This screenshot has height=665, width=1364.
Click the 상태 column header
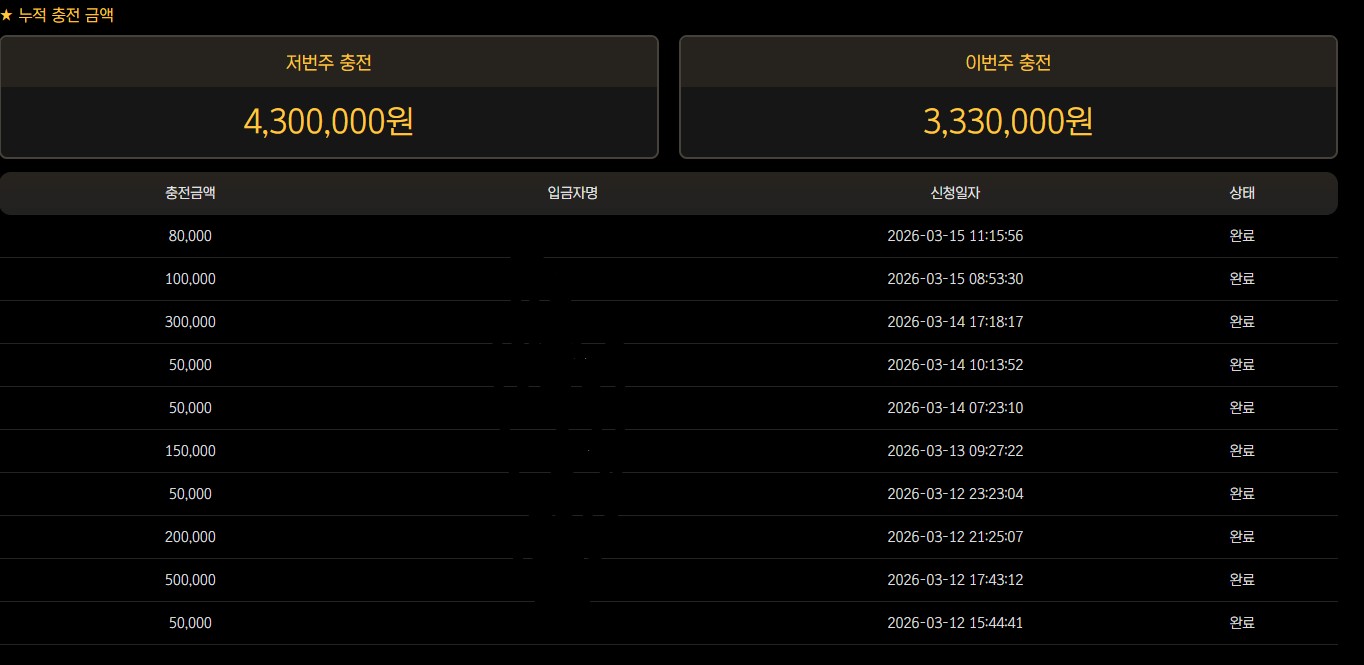(1242, 193)
